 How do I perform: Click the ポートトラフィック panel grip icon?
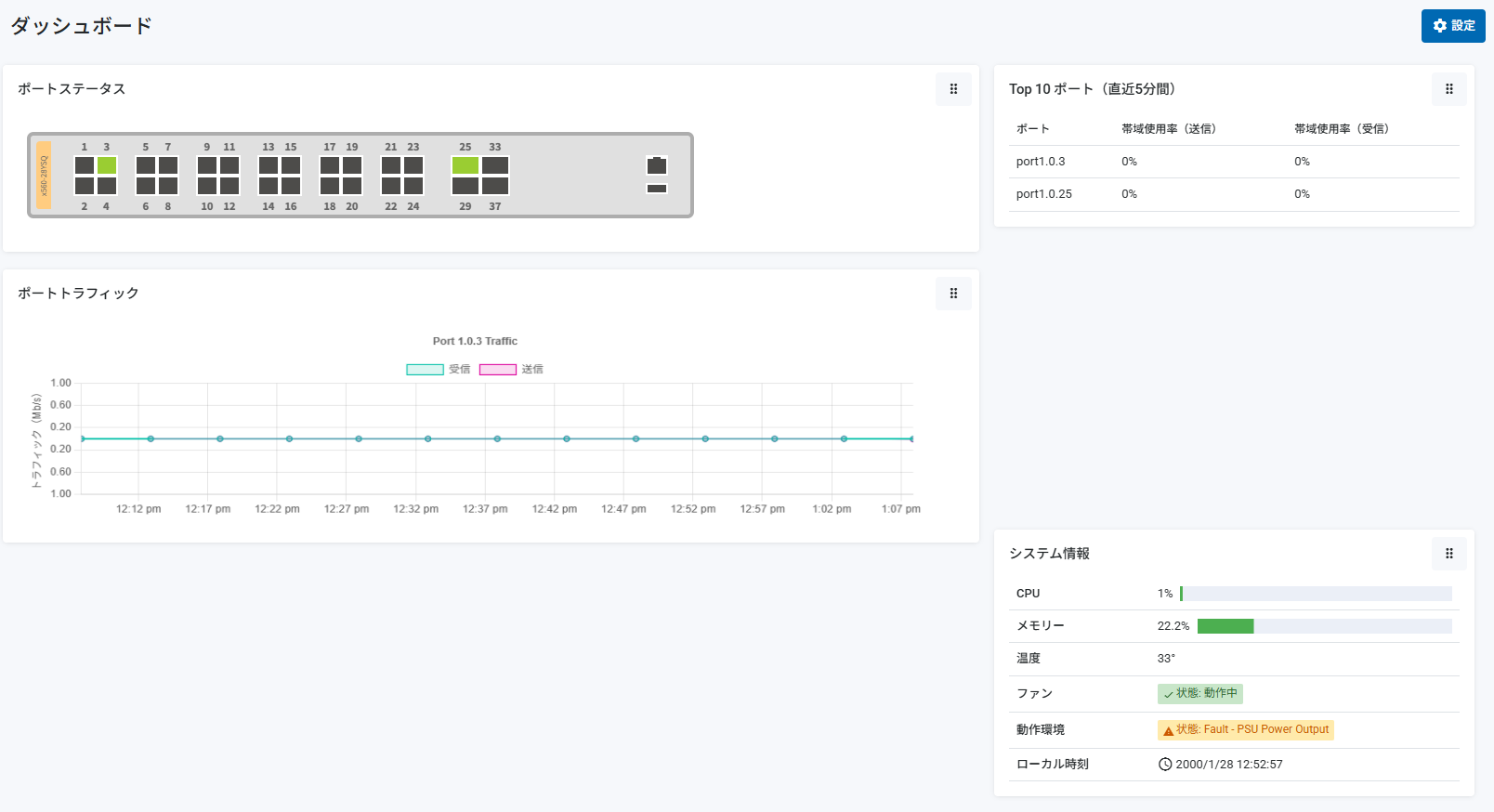pyautogui.click(x=953, y=294)
